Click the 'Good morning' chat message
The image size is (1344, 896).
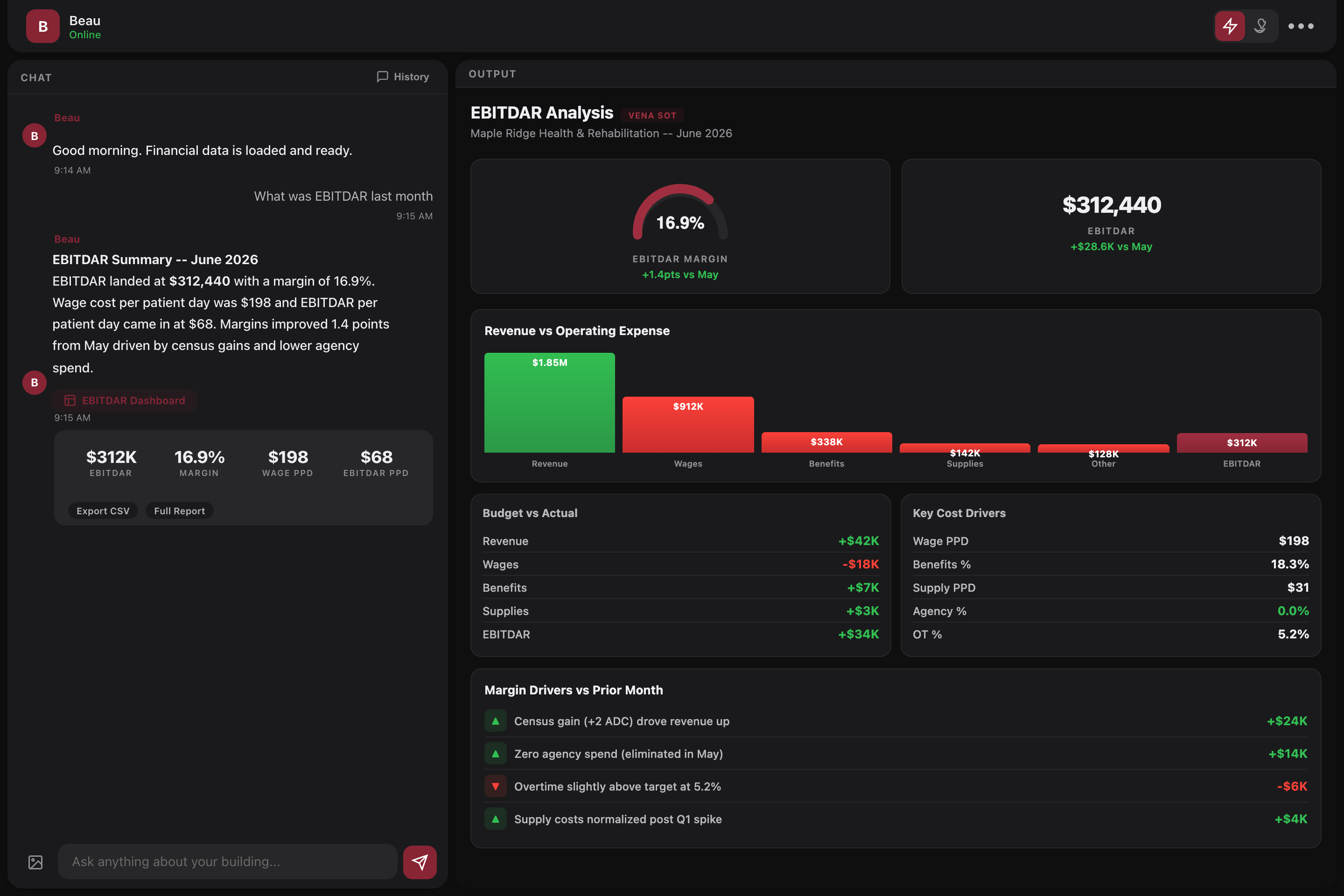click(x=202, y=150)
